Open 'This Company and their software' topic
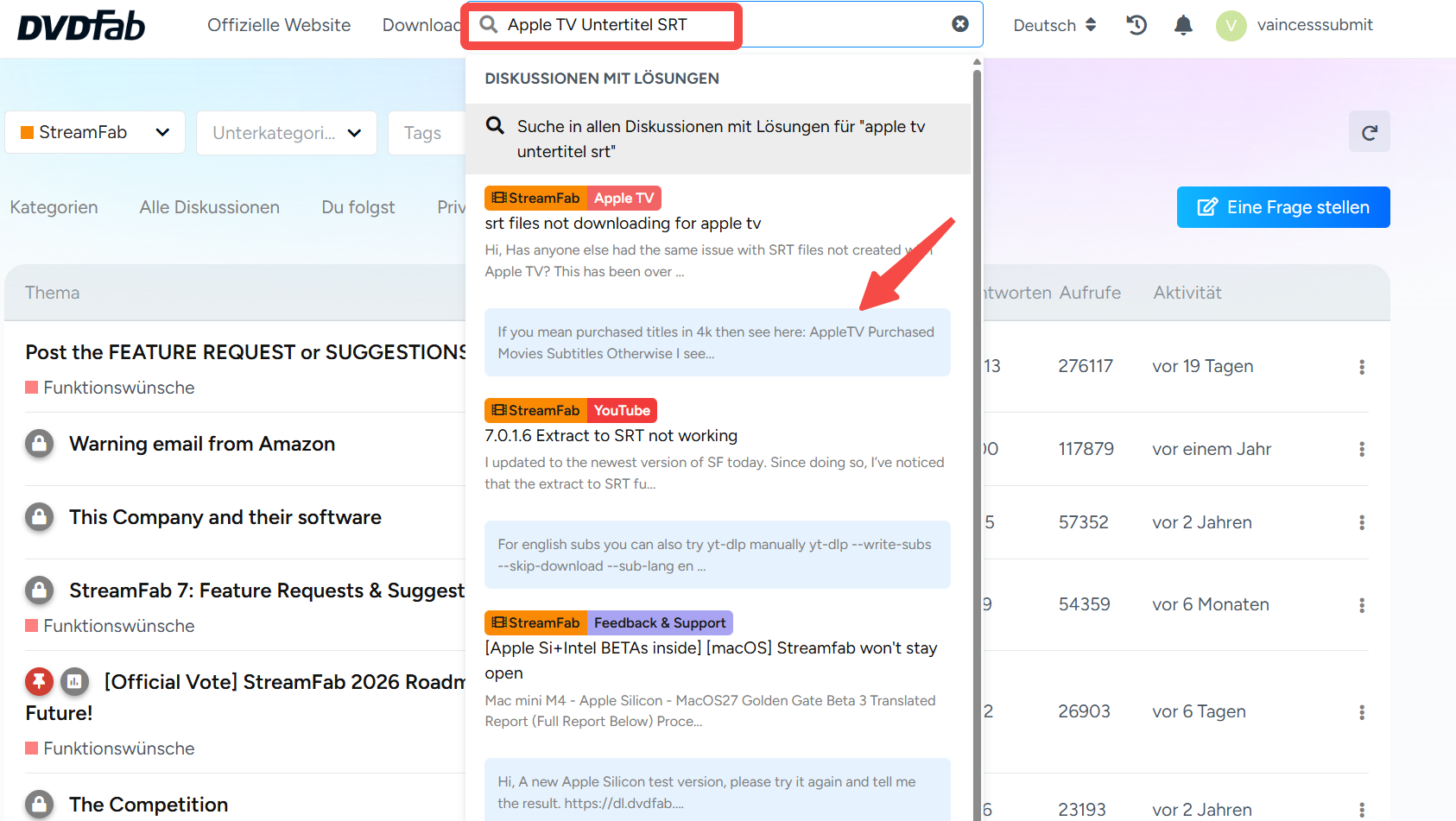Screen dimensions: 1456x821 click(x=225, y=517)
